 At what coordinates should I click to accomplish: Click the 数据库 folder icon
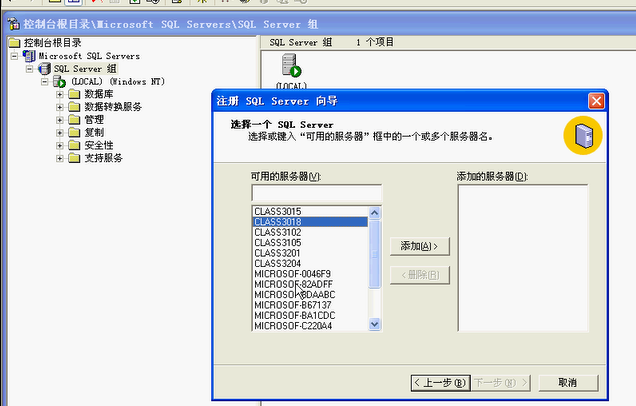click(74, 95)
